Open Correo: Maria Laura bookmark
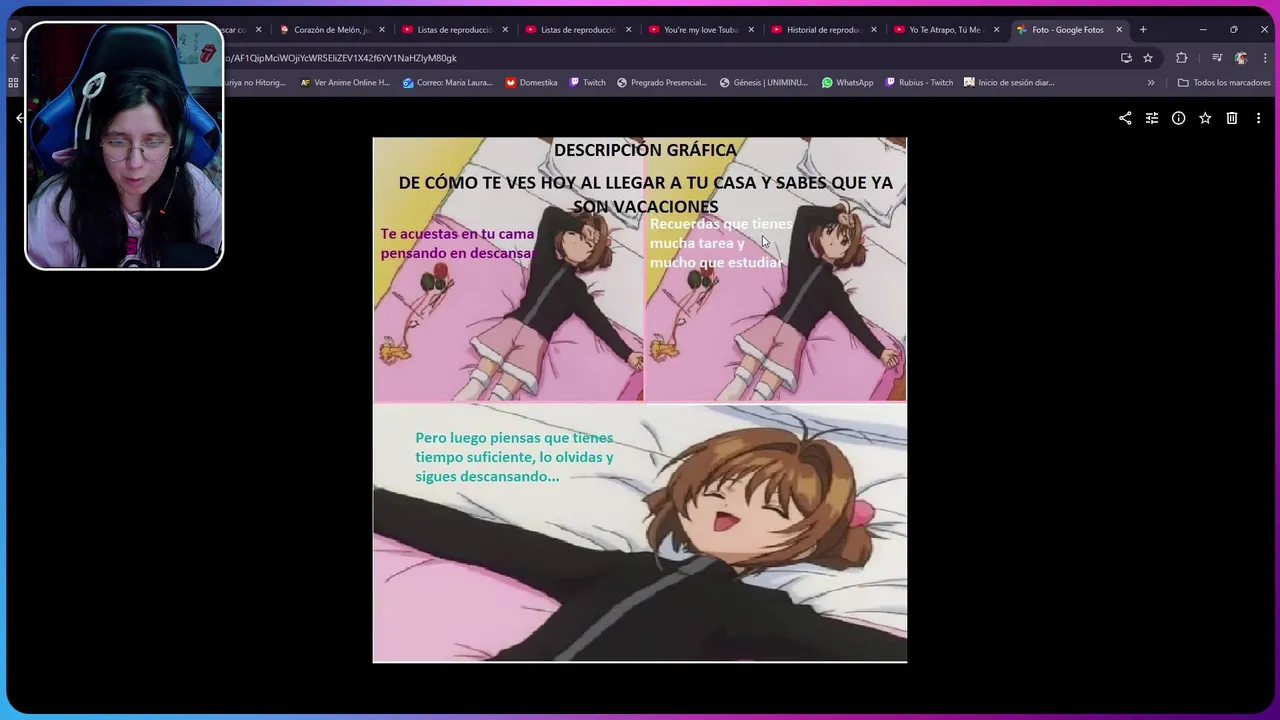The image size is (1280, 720). (x=448, y=83)
